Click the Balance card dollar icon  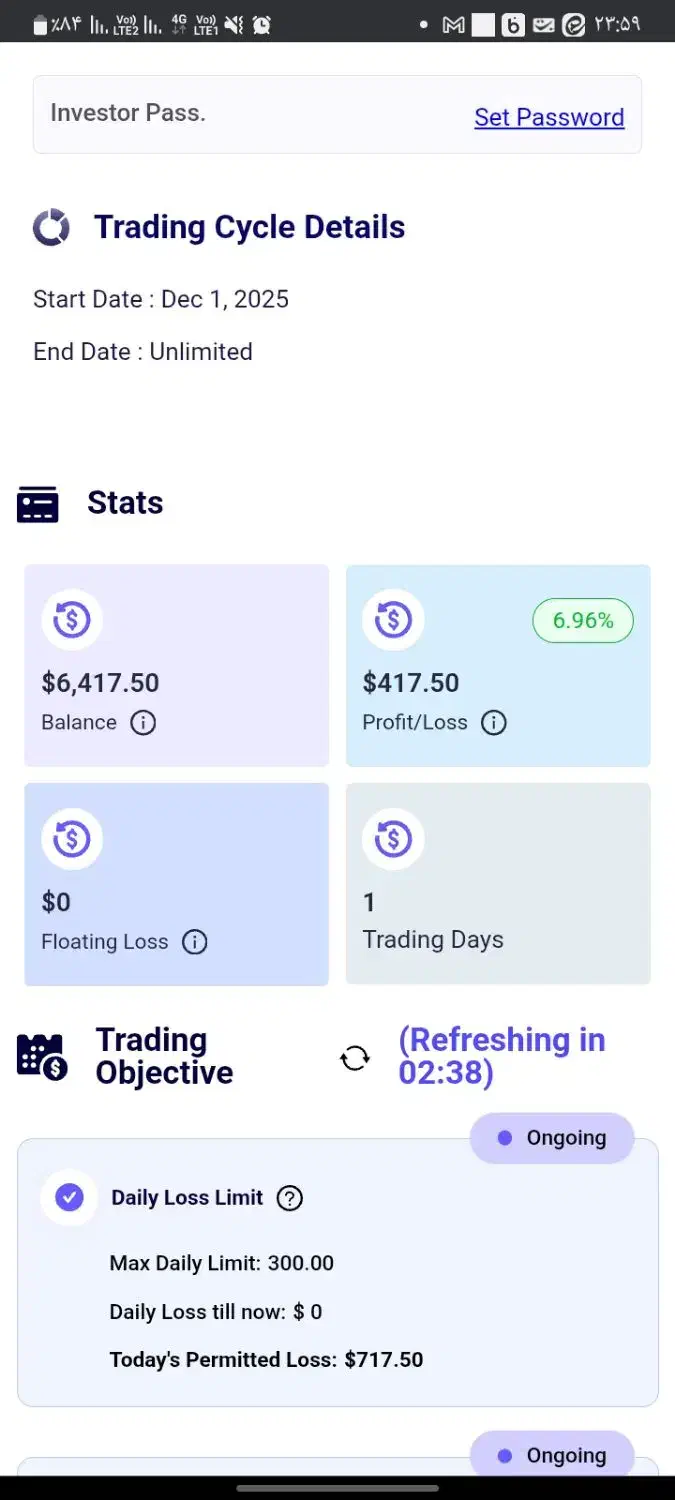(x=72, y=620)
